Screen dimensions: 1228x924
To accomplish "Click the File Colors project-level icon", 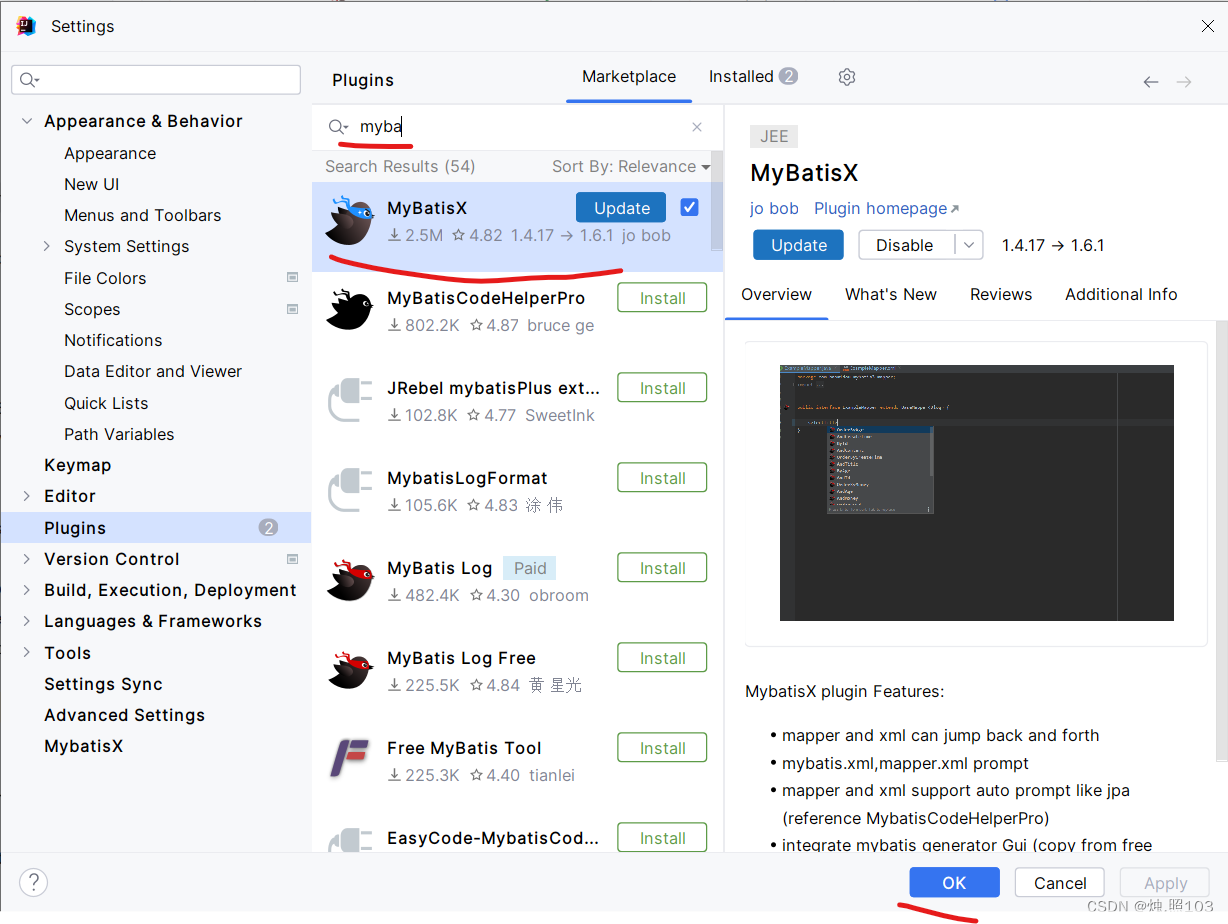I will pos(293,278).
